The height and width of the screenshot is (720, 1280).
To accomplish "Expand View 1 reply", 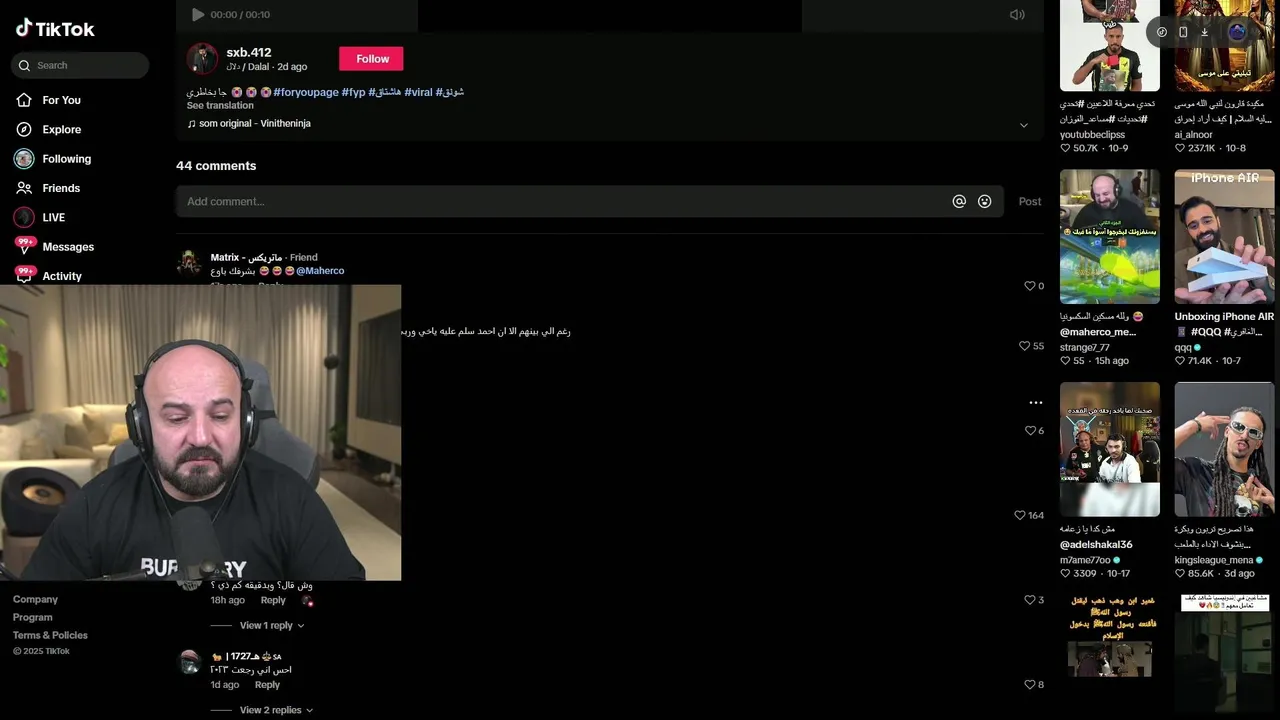I will click(x=271, y=626).
